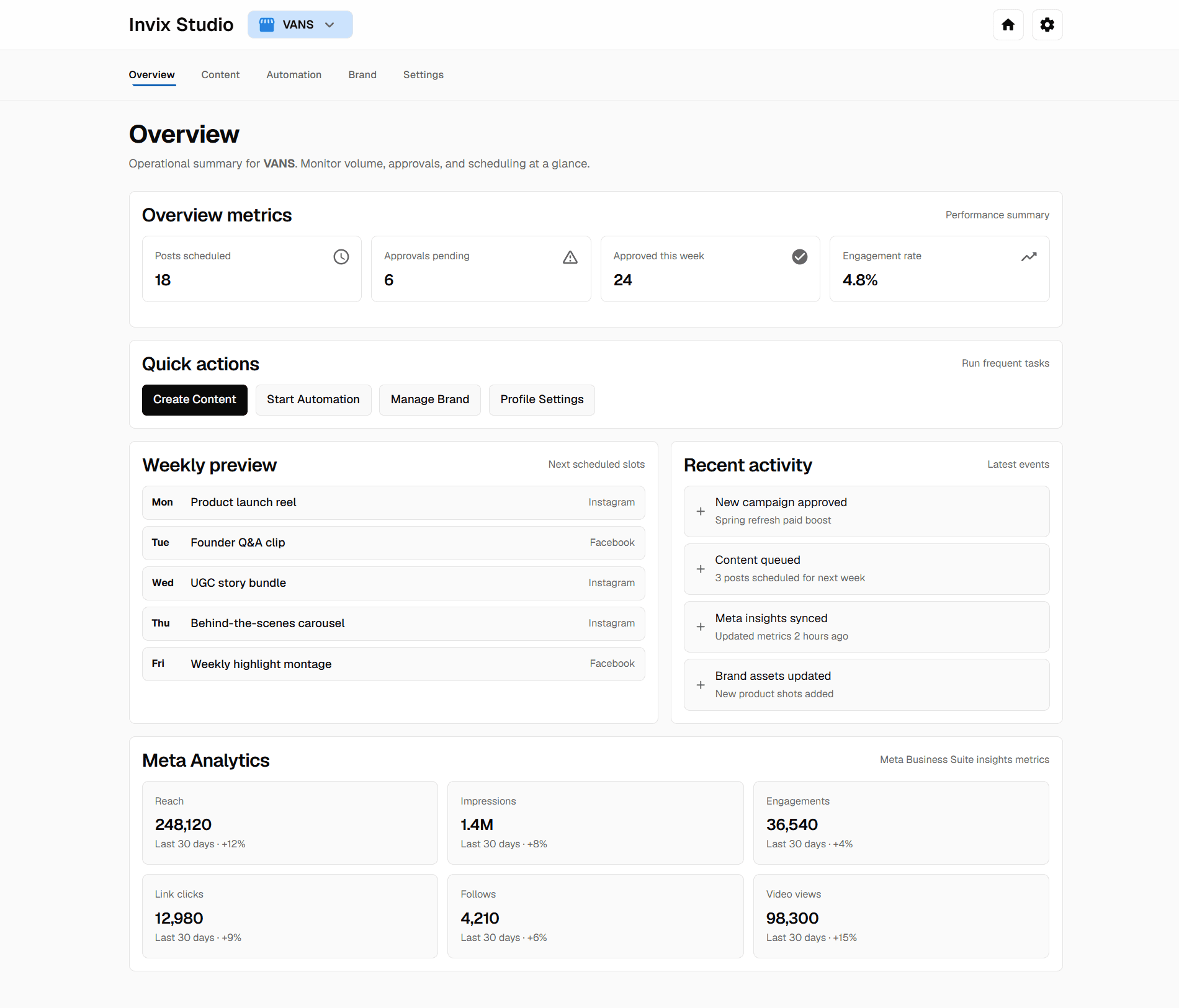This screenshot has height=1008, width=1179.
Task: Open the Weekly highlight montage slot
Action: [x=393, y=664]
